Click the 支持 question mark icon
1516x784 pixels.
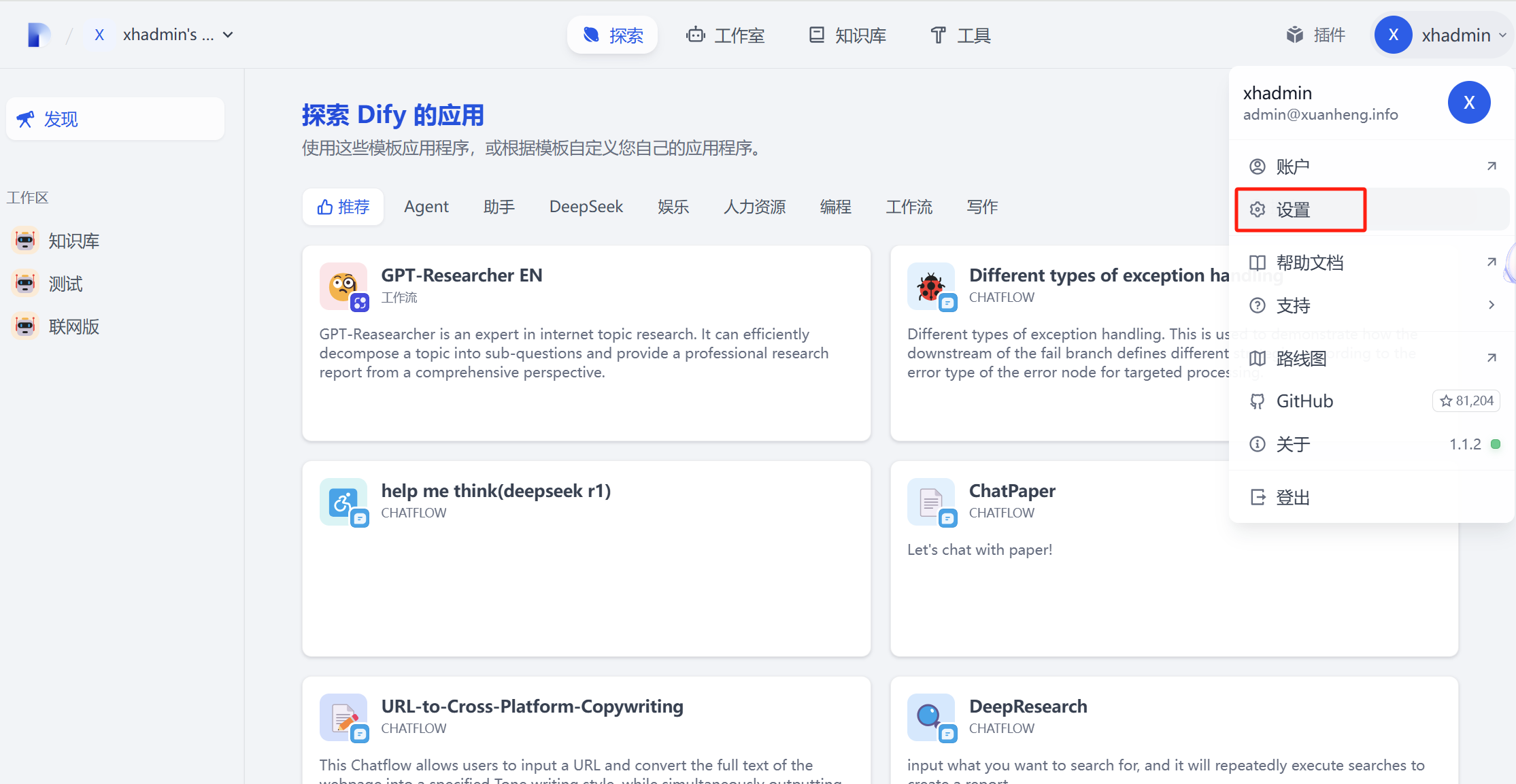coord(1258,305)
